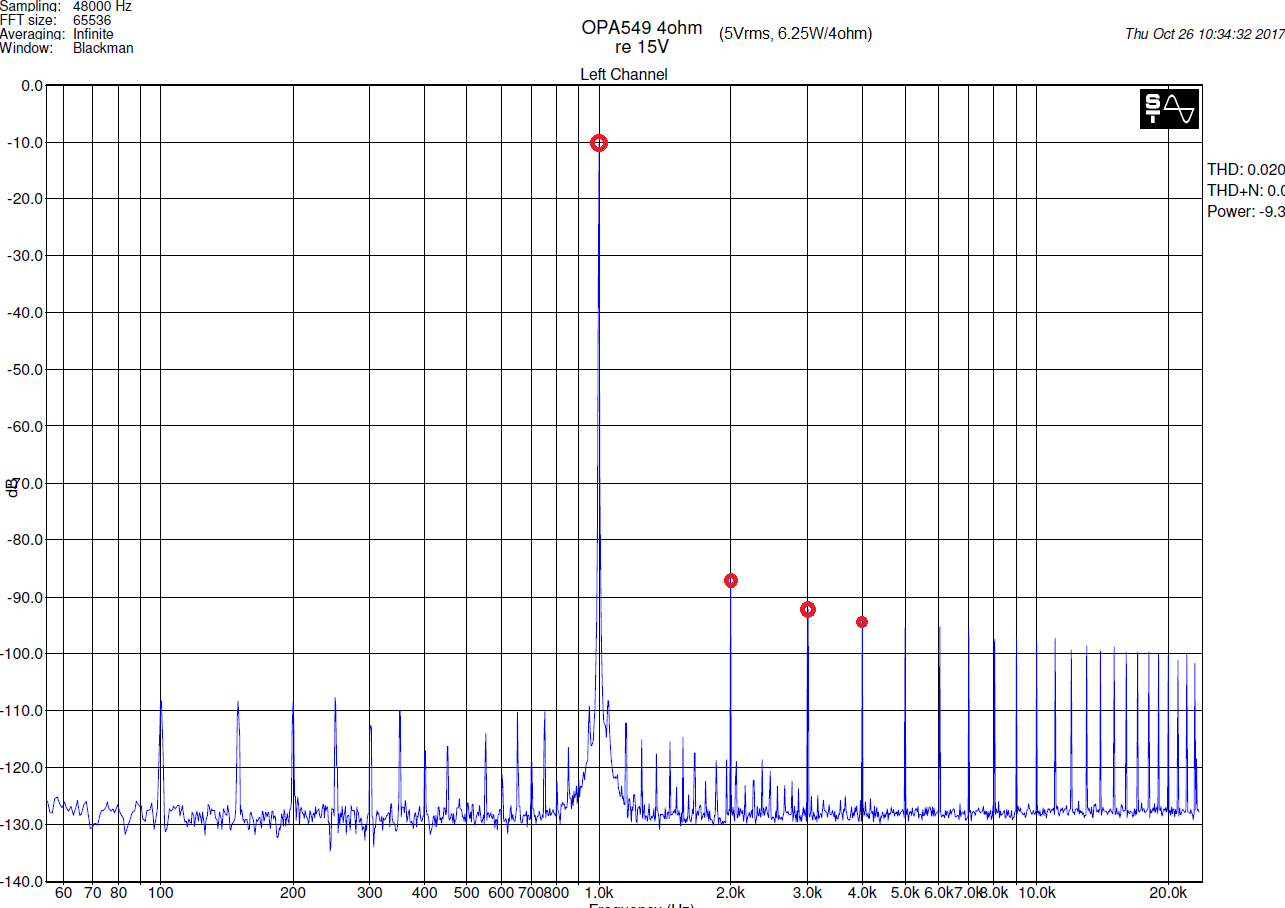Click the 200 Hz x-axis label

[293, 893]
